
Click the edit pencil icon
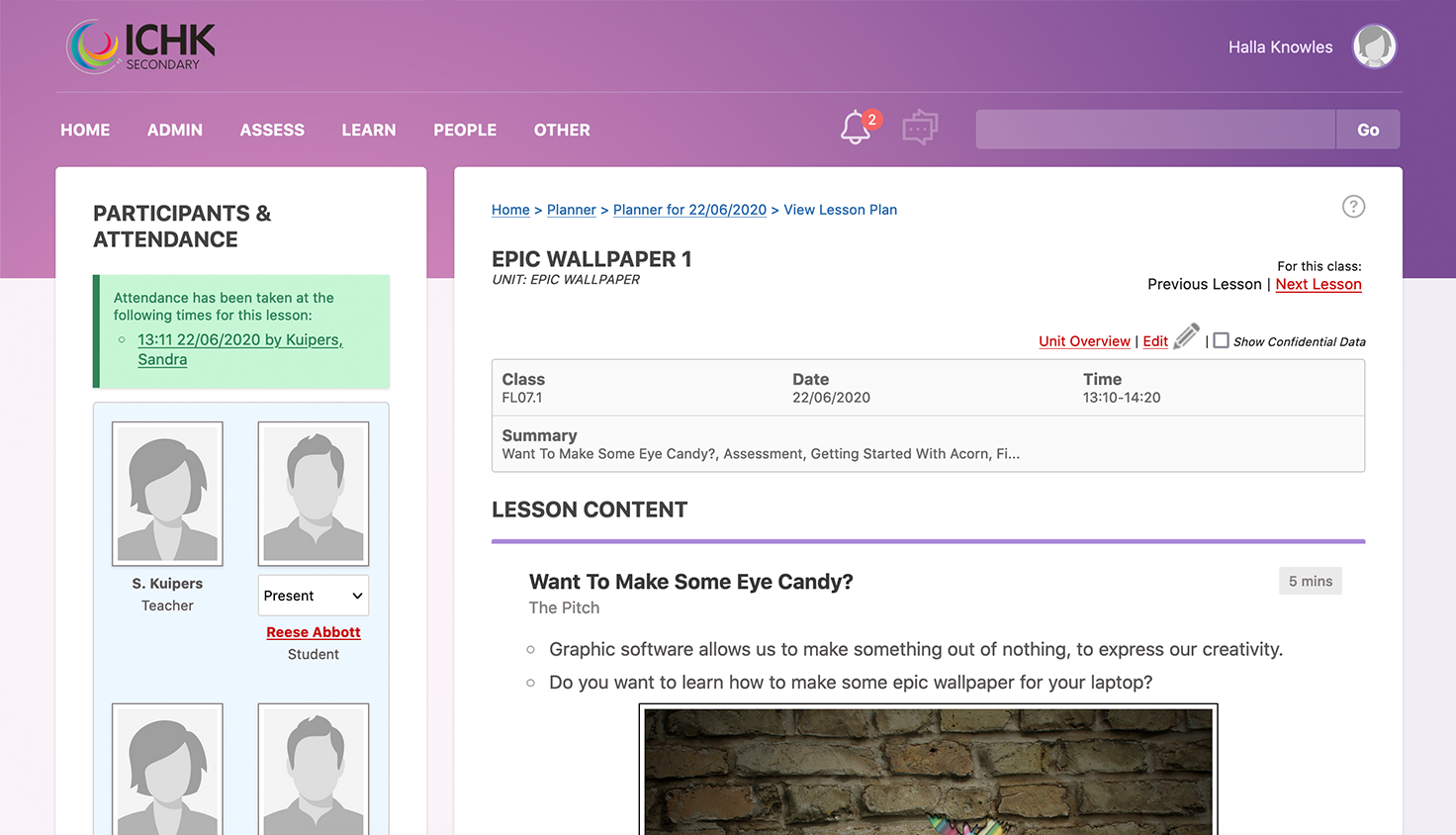(x=1186, y=336)
